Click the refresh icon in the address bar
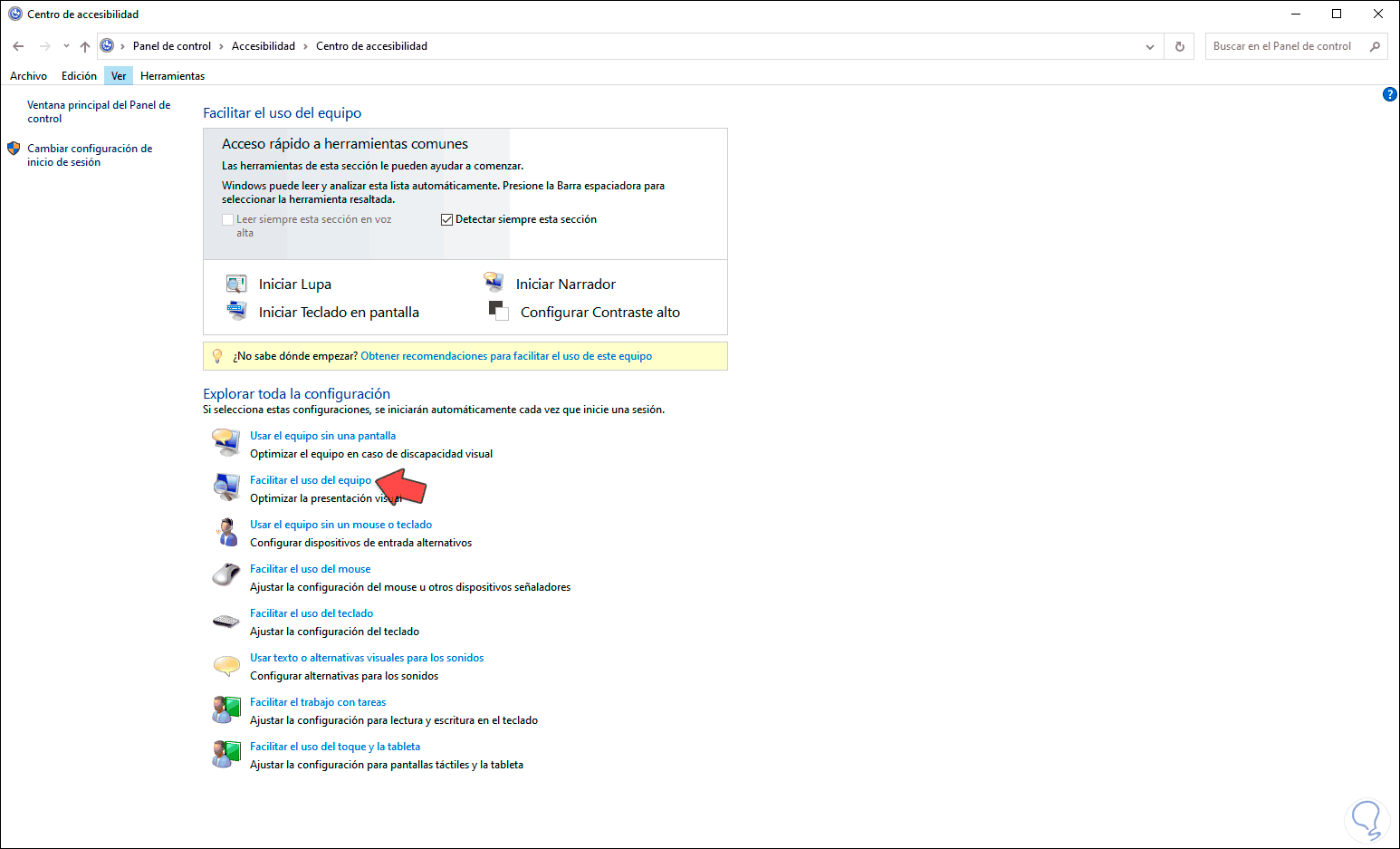The image size is (1400, 849). 1179,45
